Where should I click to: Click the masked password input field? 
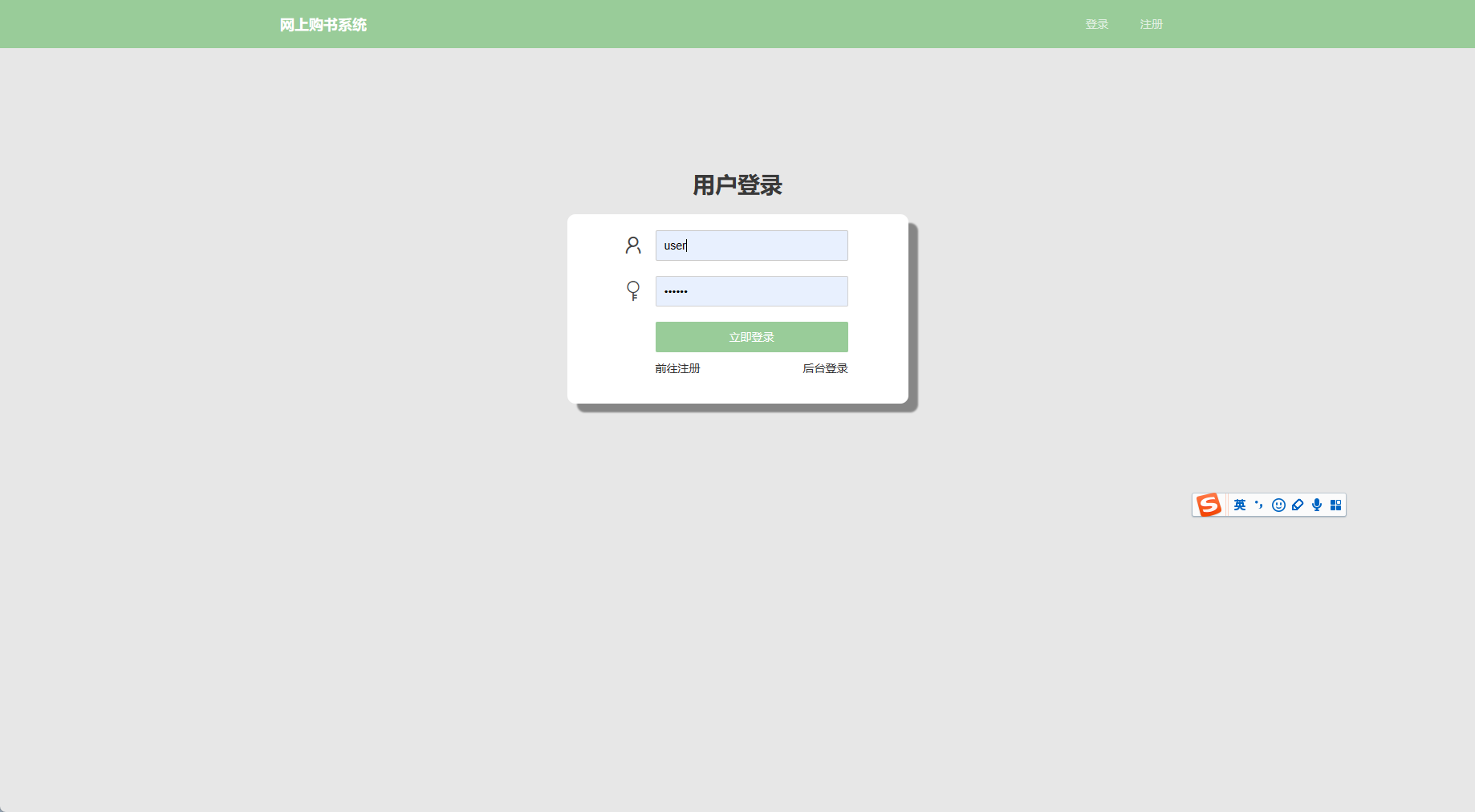tap(751, 291)
